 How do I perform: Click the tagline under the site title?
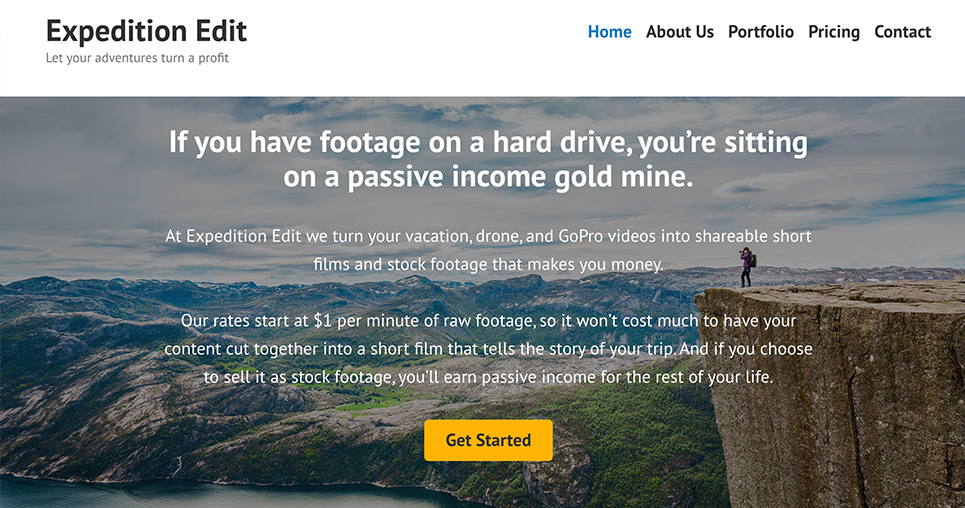137,58
